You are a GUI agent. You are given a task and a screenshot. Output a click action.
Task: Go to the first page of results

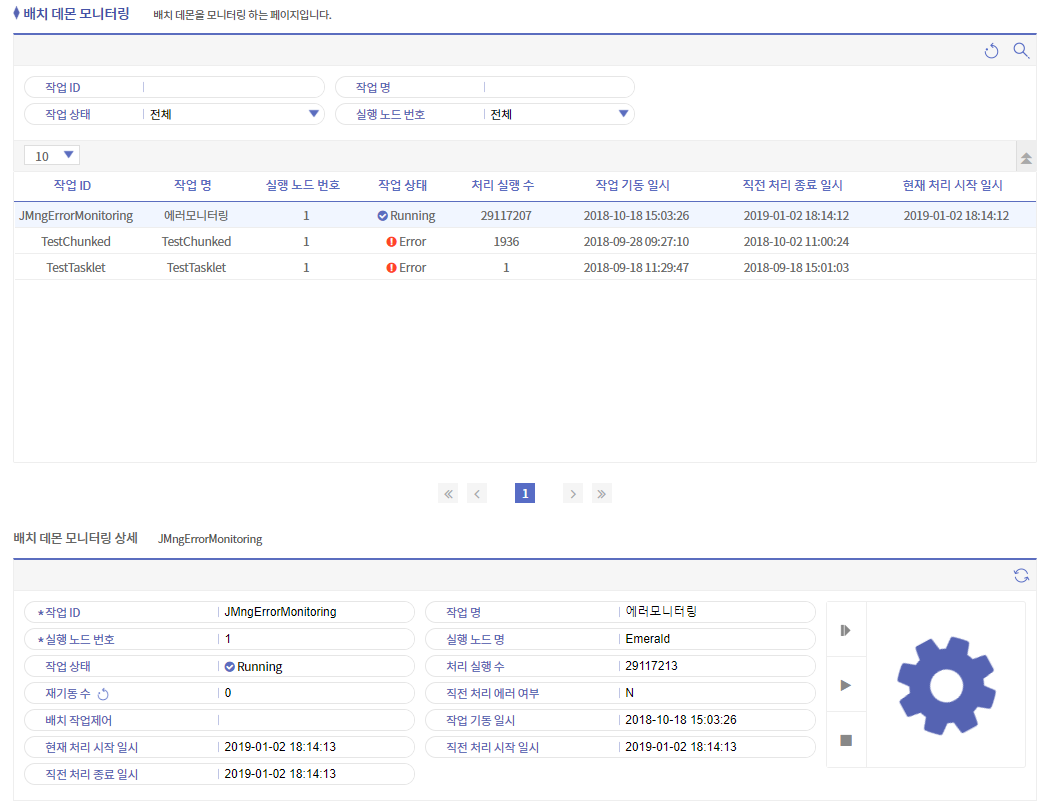(448, 494)
